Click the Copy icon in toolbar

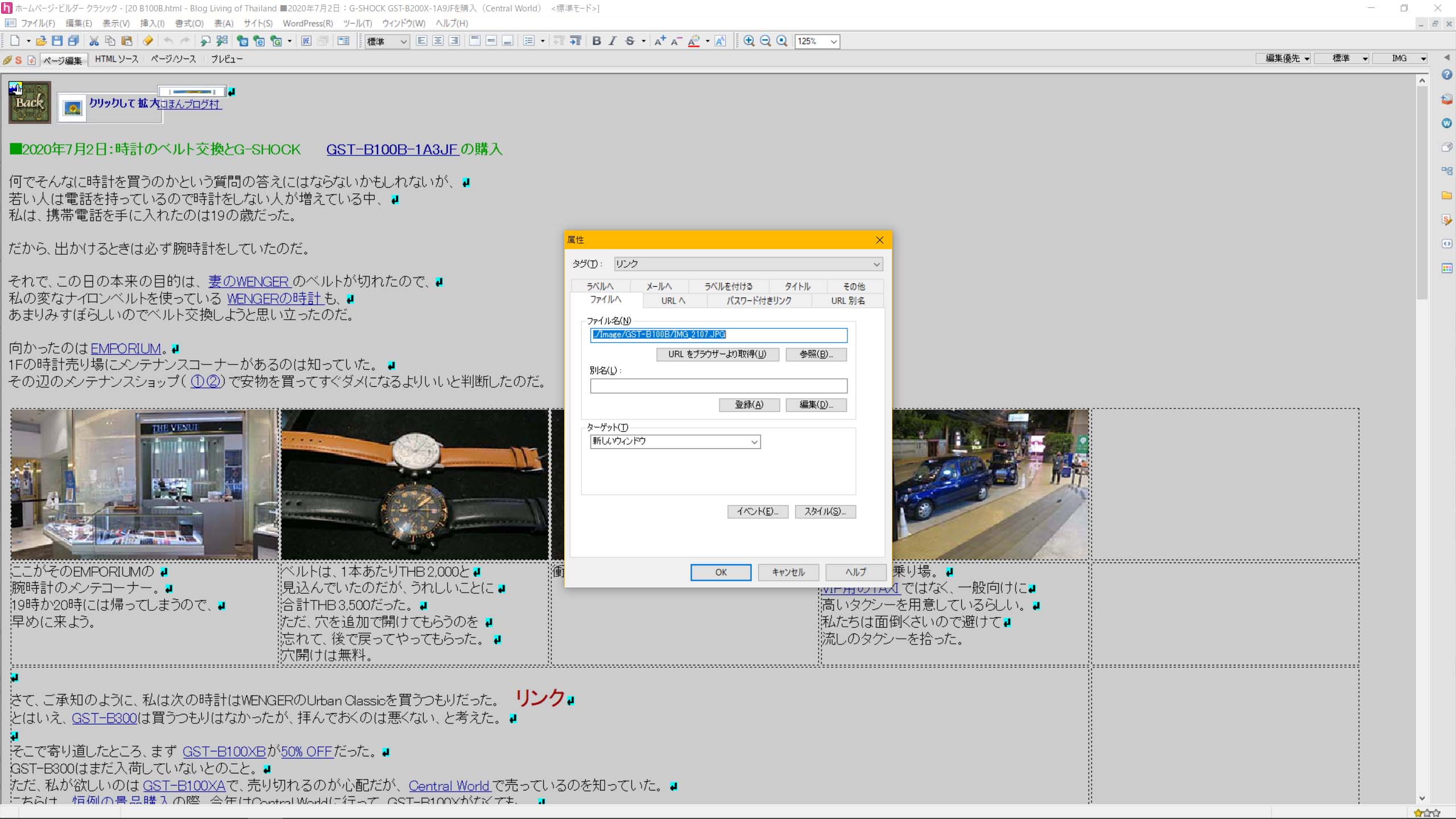tap(110, 41)
